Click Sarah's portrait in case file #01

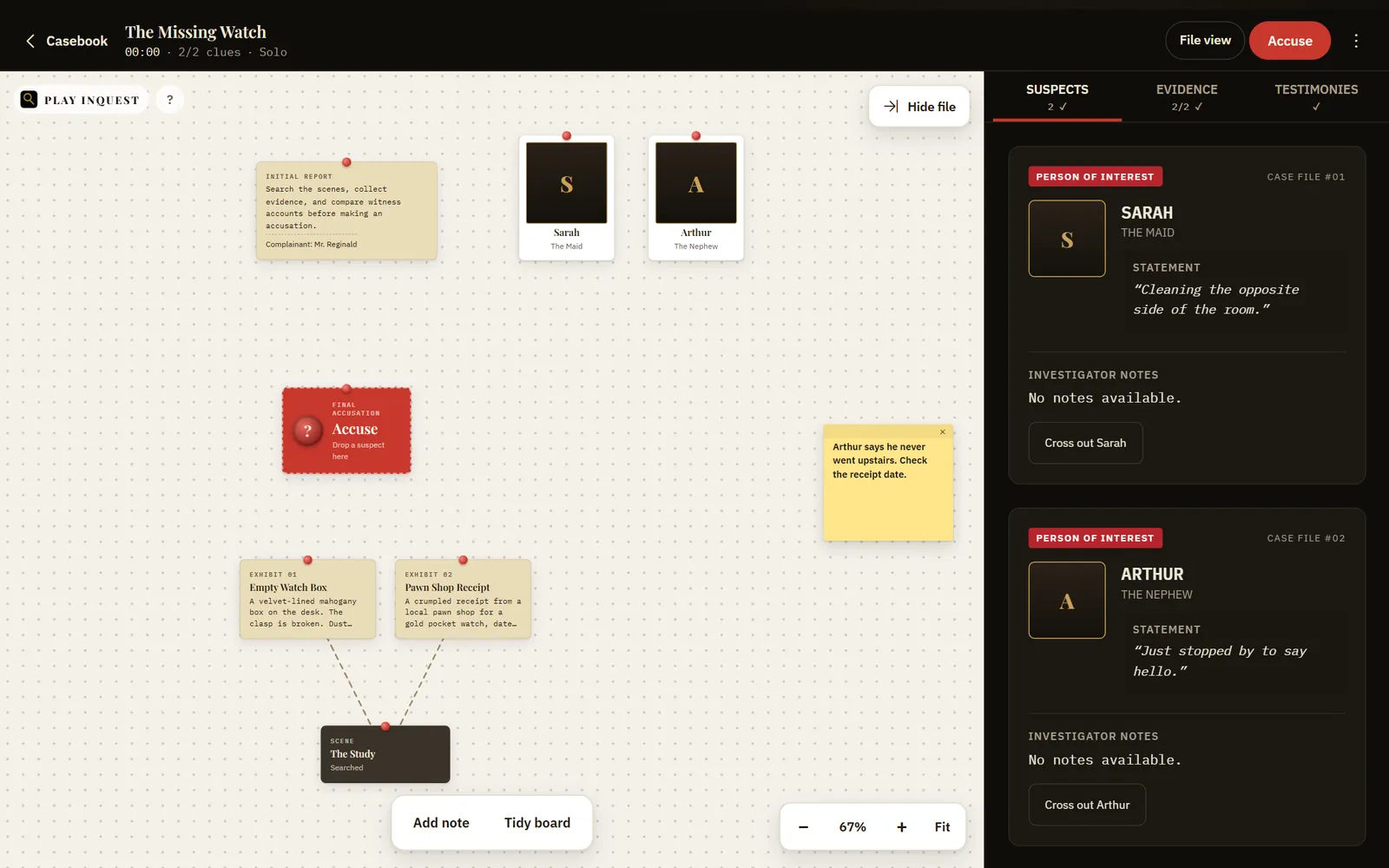(x=1067, y=239)
